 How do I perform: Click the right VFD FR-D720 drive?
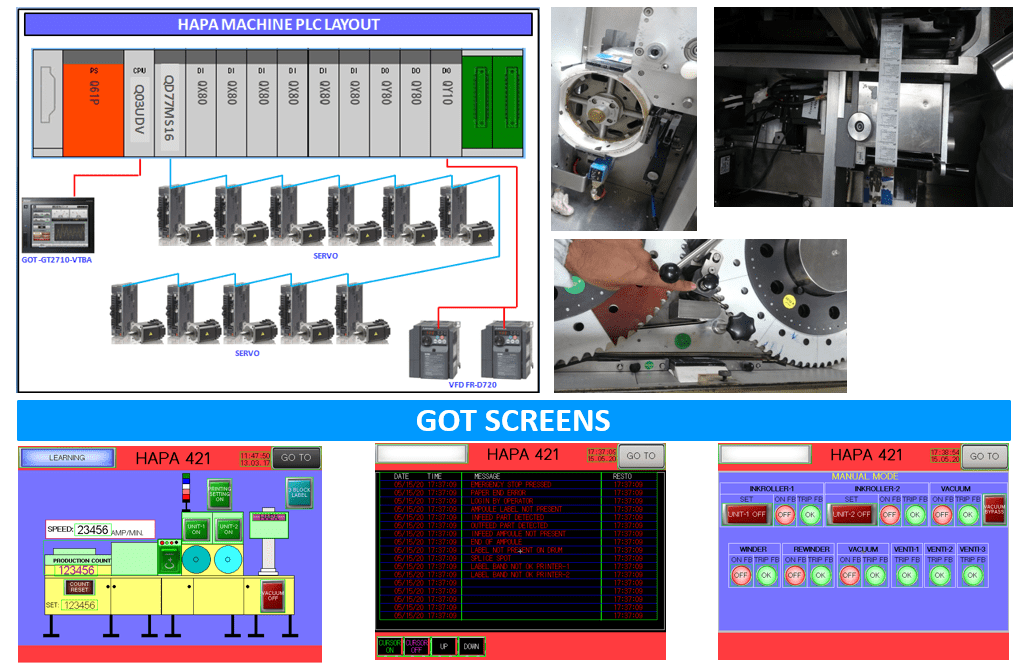click(x=506, y=350)
